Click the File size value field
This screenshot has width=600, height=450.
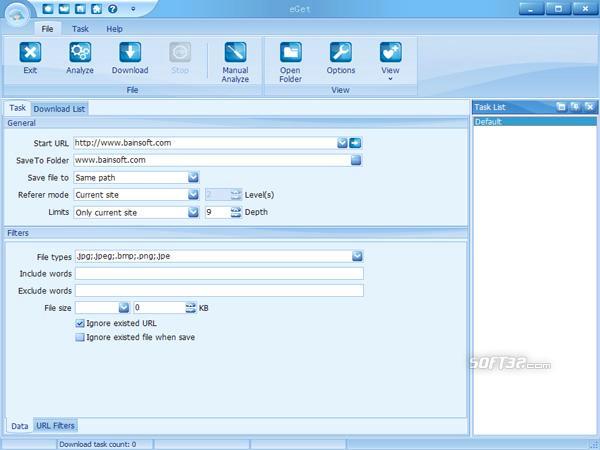click(160, 308)
